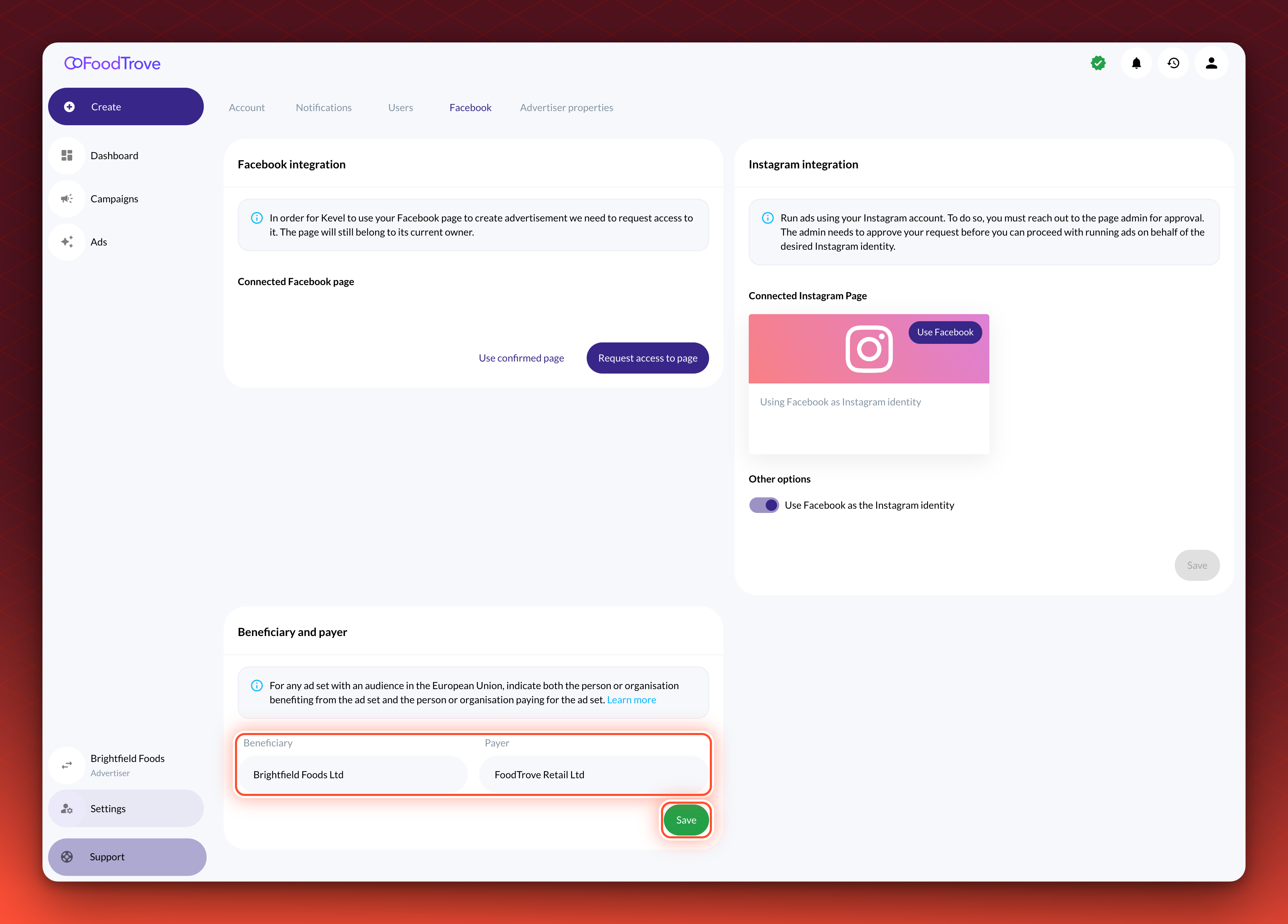Click the info icon in Instagram integration notice
The image size is (1288, 924).
point(768,218)
